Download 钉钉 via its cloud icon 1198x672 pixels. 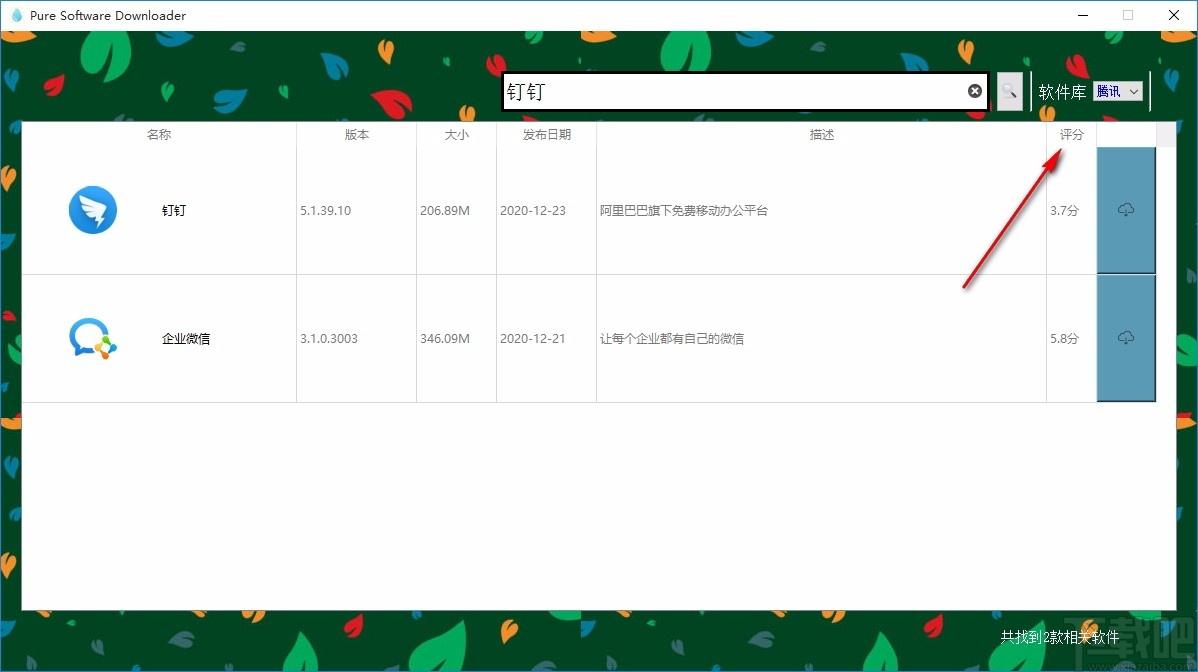pyautogui.click(x=1126, y=210)
